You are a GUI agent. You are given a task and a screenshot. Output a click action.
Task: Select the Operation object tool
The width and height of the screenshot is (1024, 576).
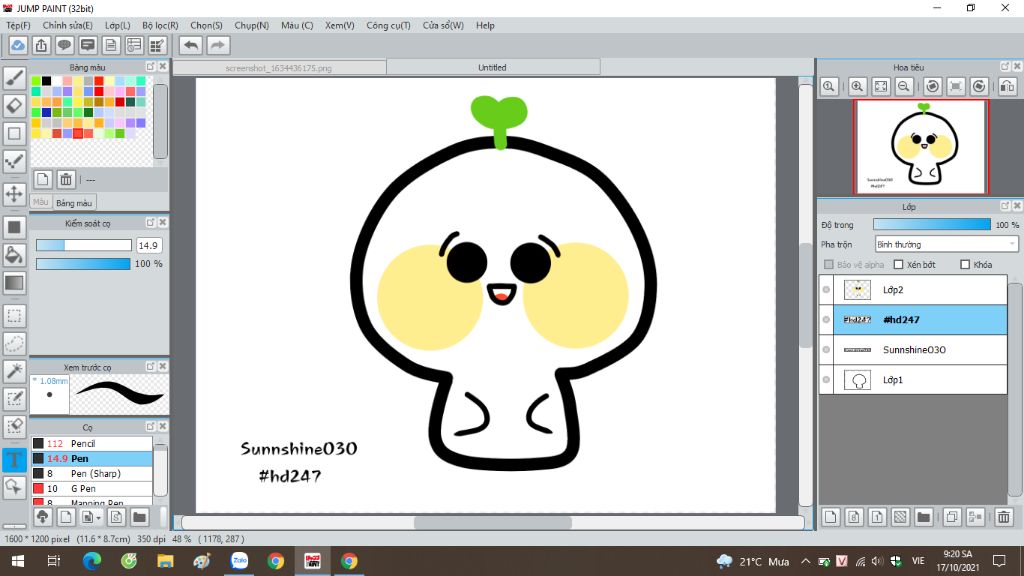tap(14, 487)
